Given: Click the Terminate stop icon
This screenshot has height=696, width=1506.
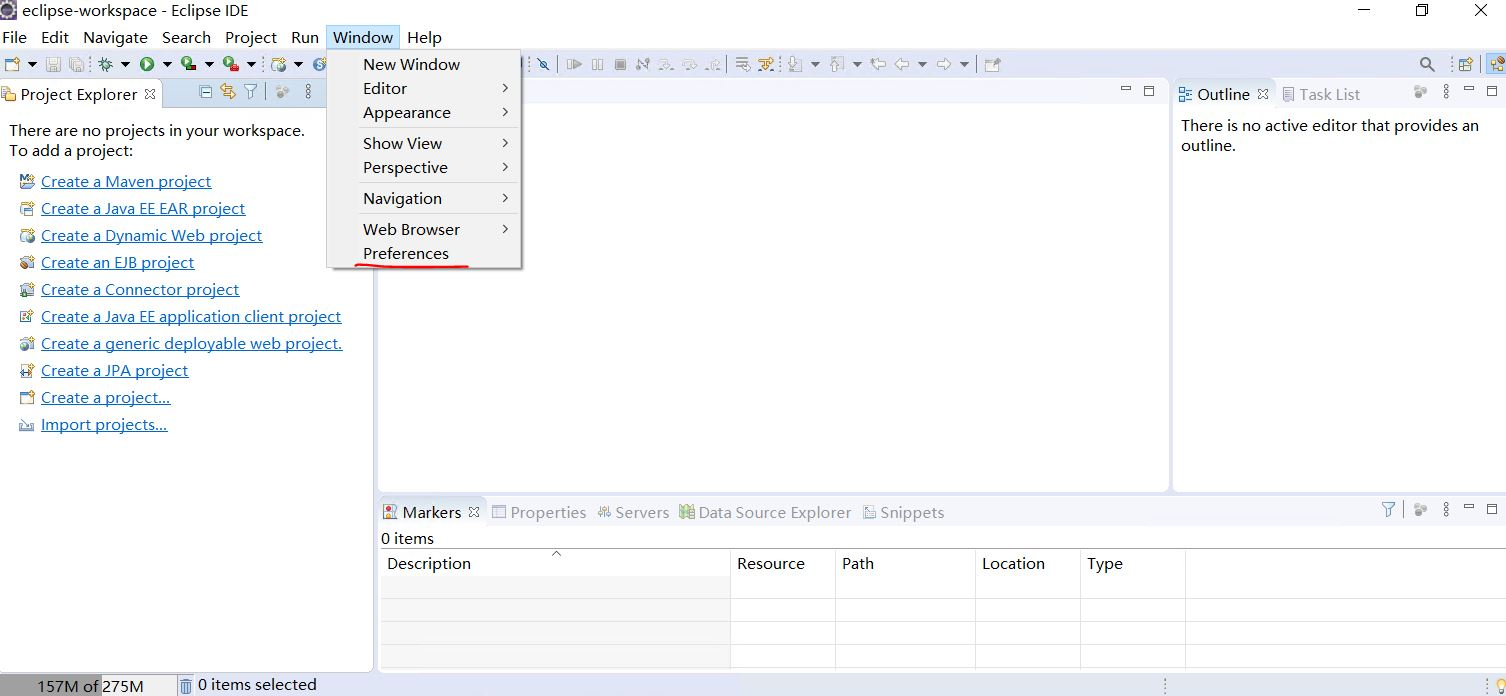Looking at the screenshot, I should (620, 64).
